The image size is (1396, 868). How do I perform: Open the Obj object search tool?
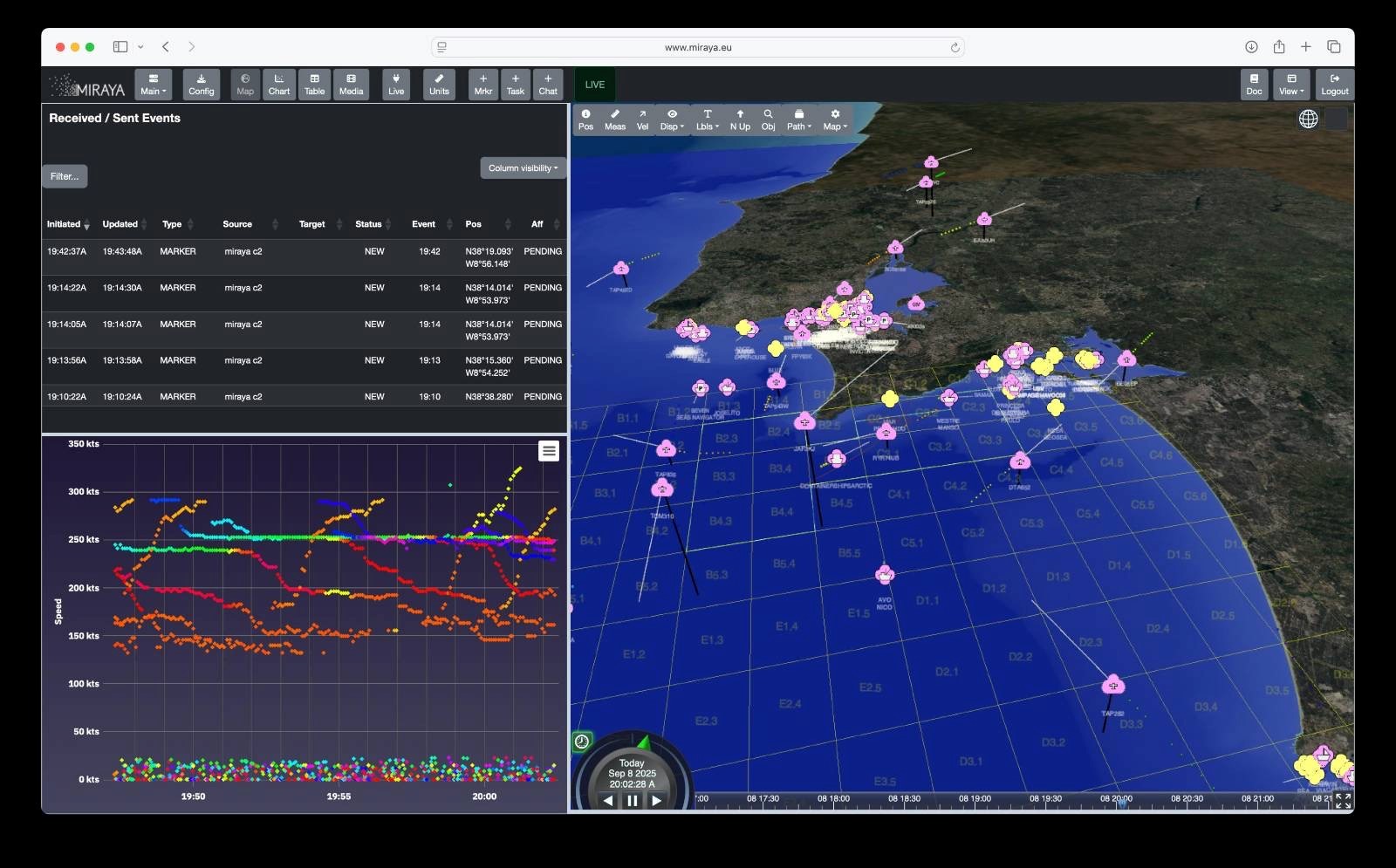pyautogui.click(x=768, y=120)
